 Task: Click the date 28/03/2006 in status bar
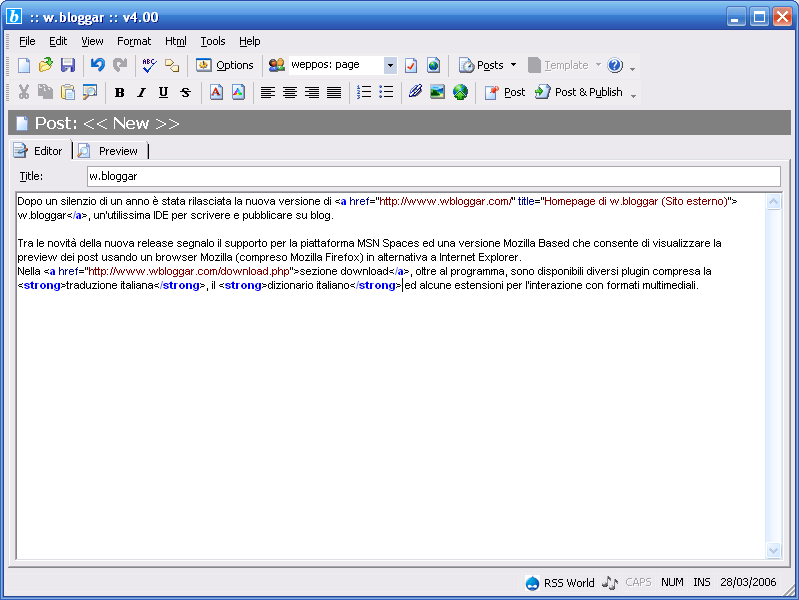tap(748, 582)
